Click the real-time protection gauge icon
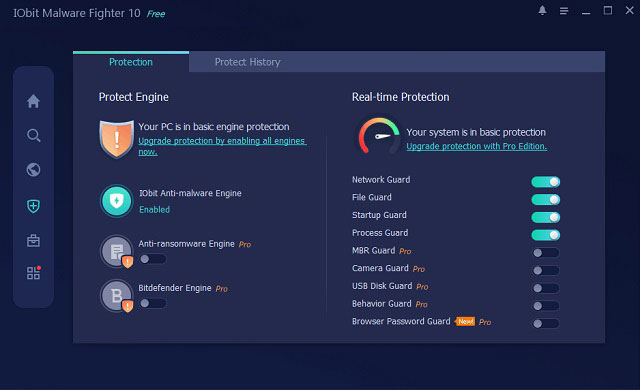This screenshot has height=390, width=640. [x=379, y=136]
